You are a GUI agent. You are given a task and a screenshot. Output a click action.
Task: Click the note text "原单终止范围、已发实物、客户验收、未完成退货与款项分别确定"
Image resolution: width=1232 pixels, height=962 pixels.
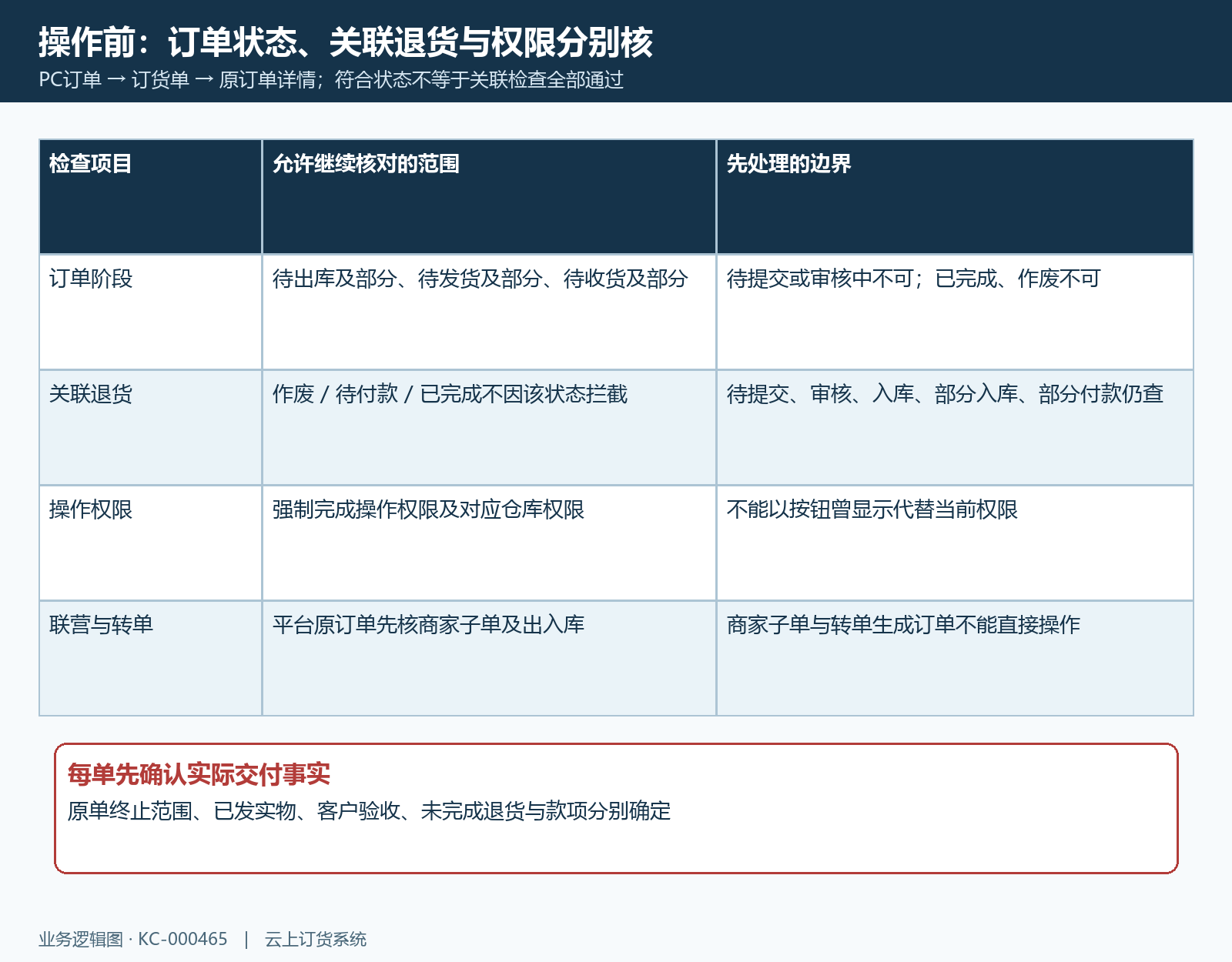click(369, 811)
